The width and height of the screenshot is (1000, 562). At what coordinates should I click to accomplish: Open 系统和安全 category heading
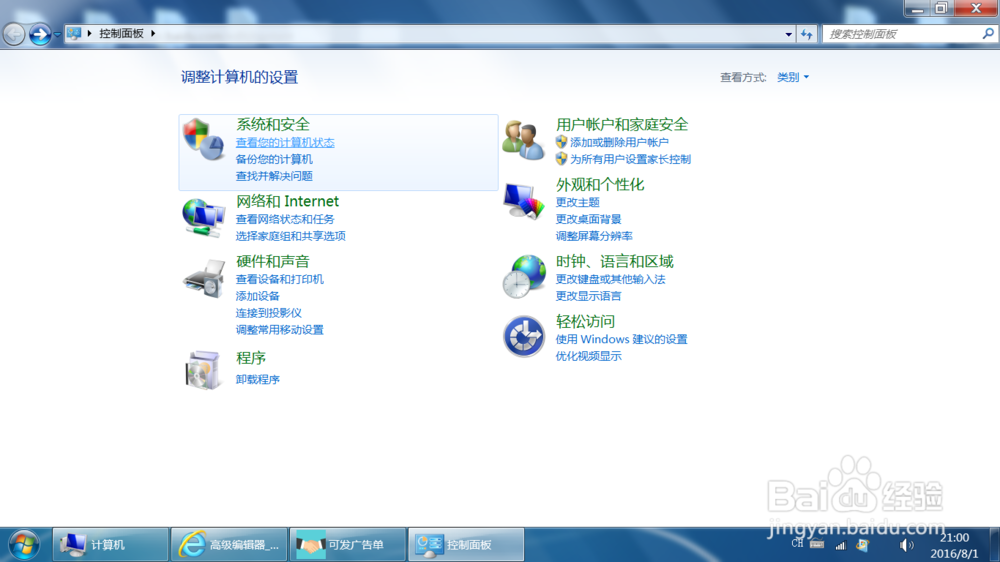coord(272,124)
